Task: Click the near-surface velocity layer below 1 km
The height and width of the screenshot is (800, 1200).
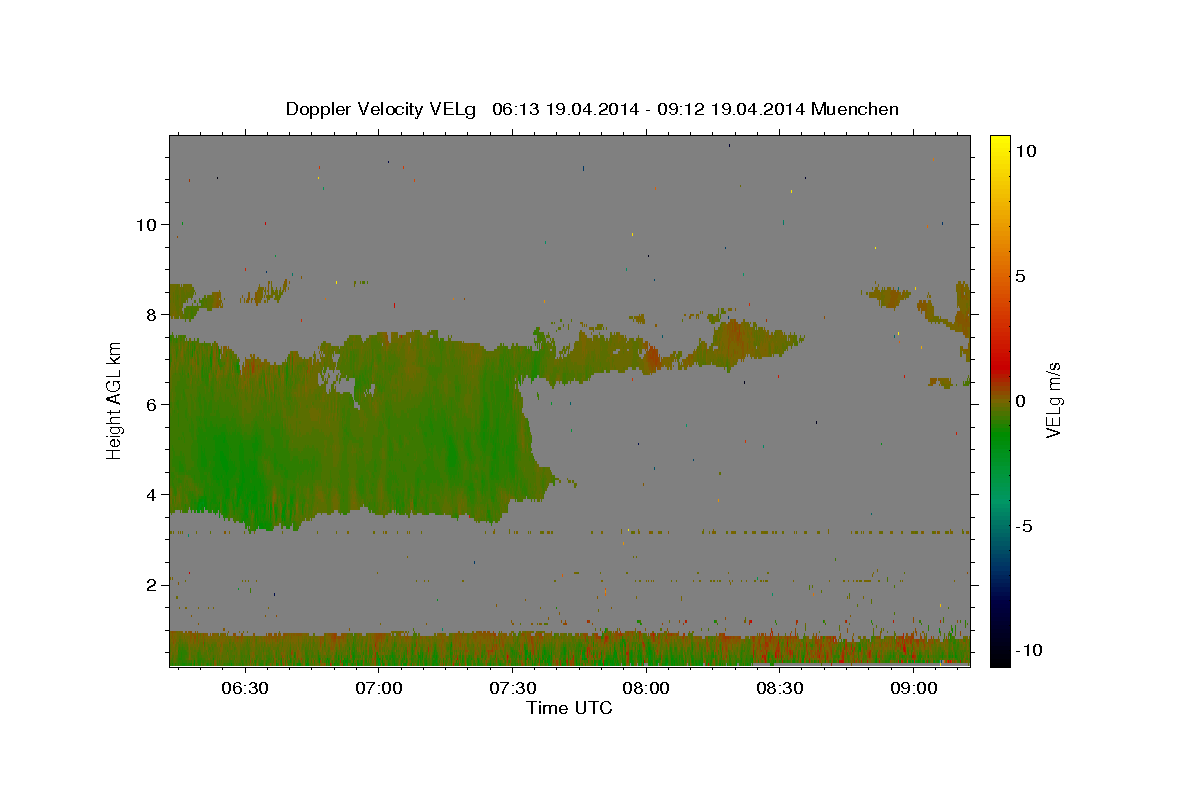Action: pos(570,648)
